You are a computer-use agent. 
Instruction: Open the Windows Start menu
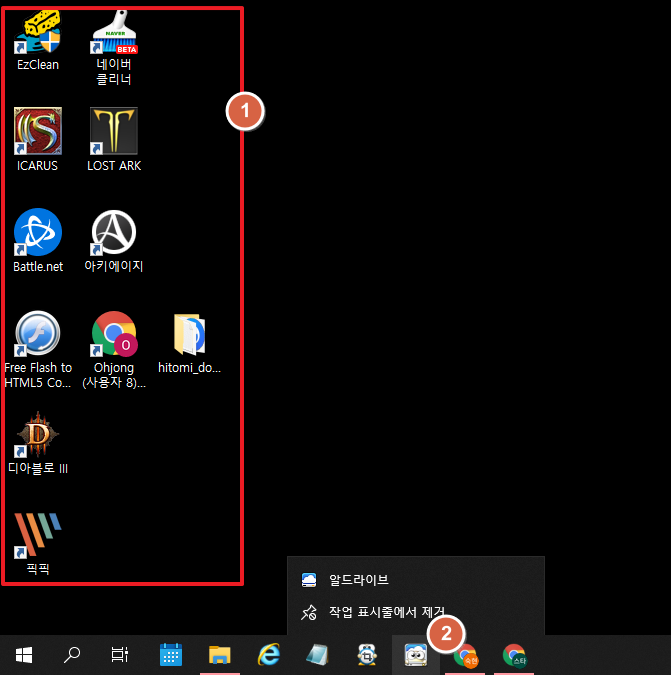[x=24, y=655]
